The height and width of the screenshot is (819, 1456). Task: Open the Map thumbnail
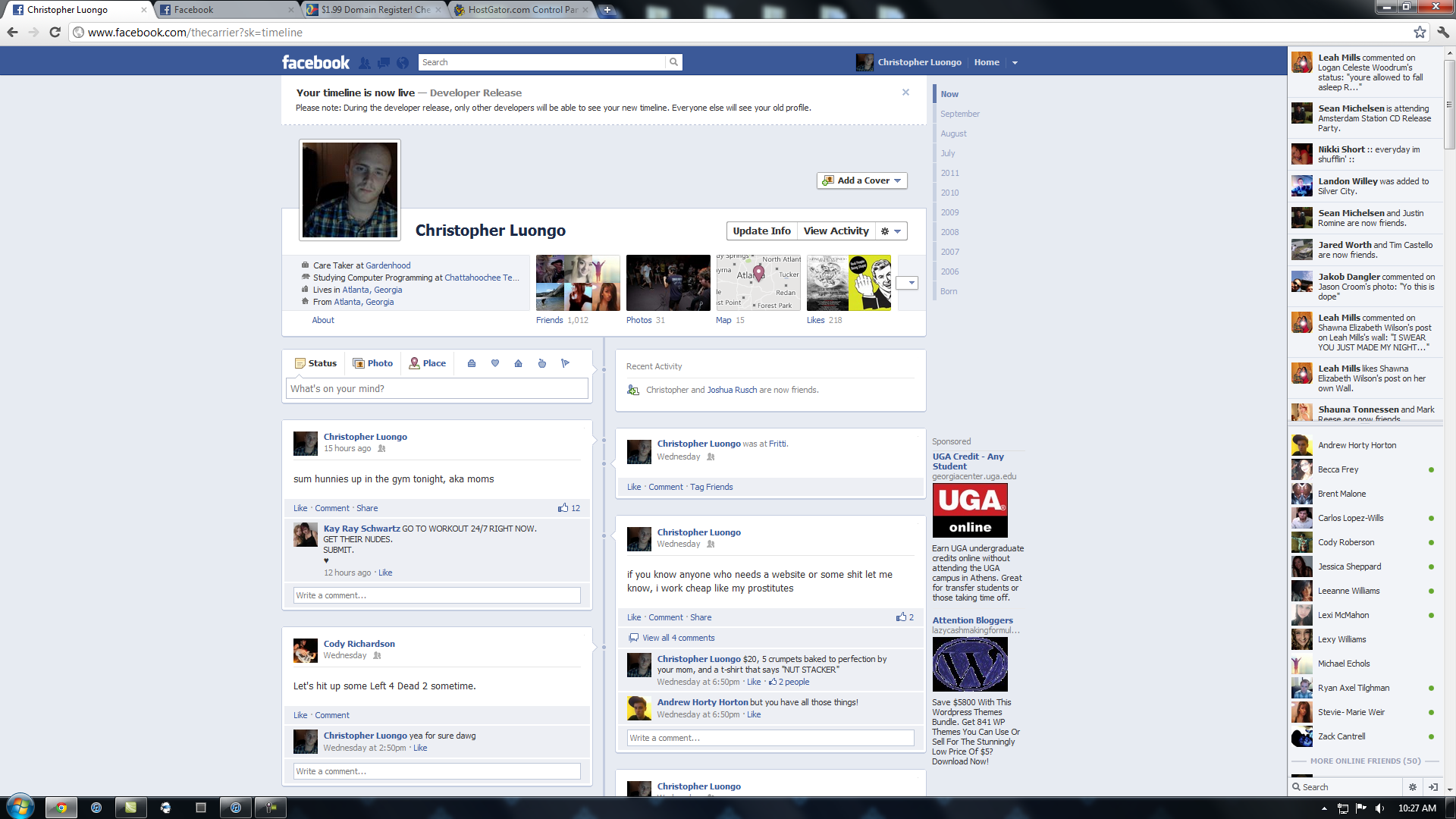coord(758,283)
